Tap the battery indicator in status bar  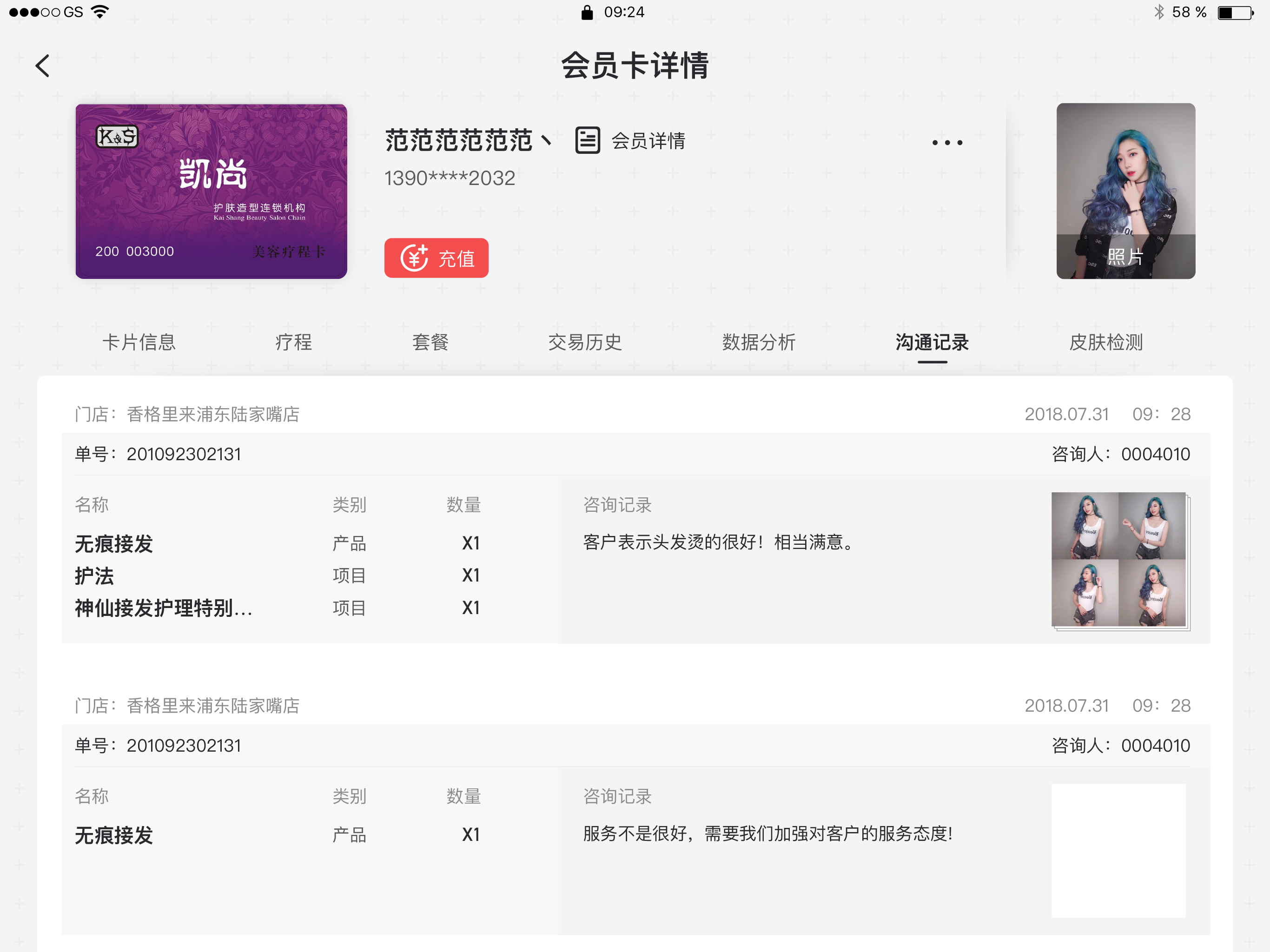coord(1235,12)
